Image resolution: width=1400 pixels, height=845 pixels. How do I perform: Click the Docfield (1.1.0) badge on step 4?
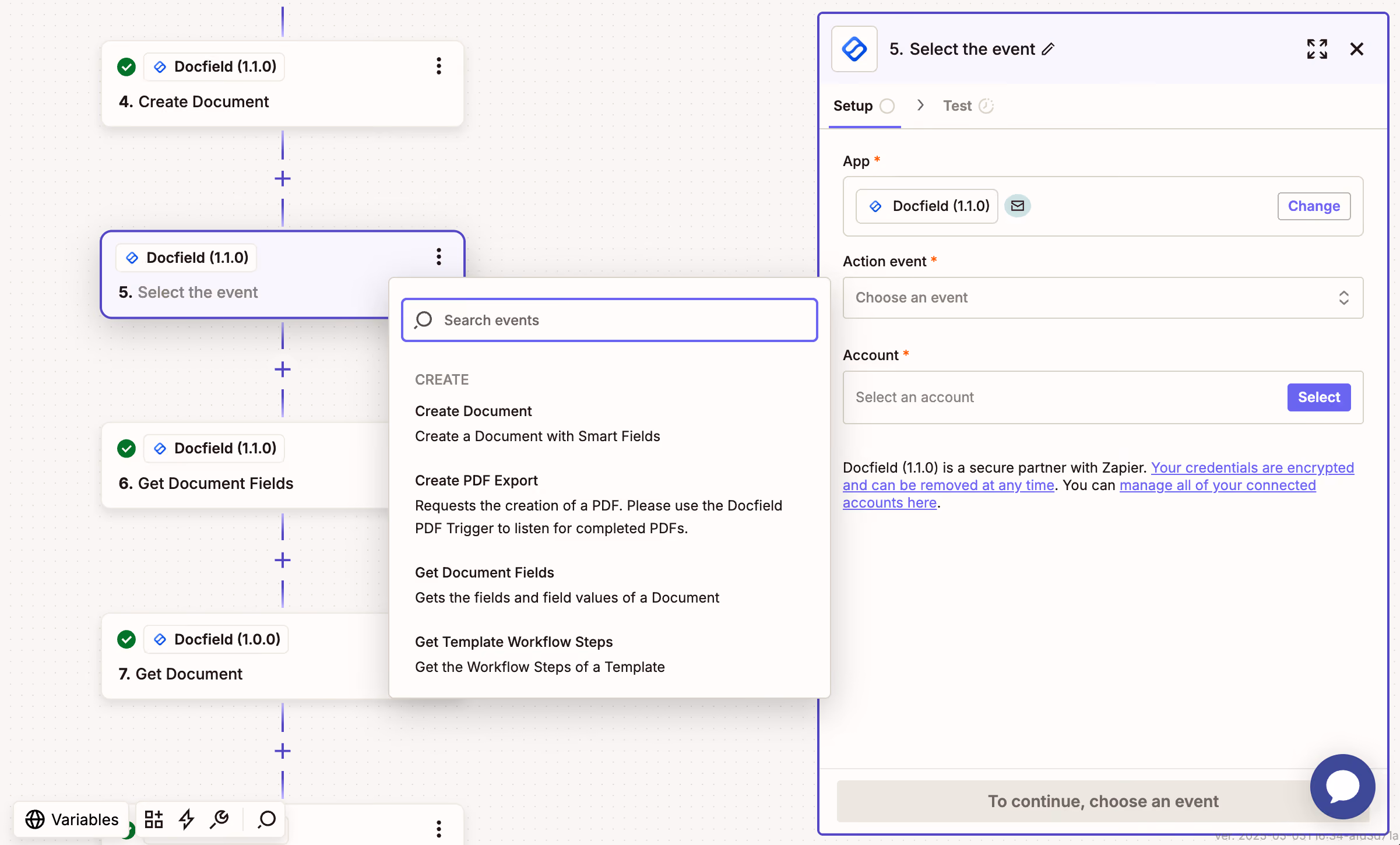click(214, 66)
